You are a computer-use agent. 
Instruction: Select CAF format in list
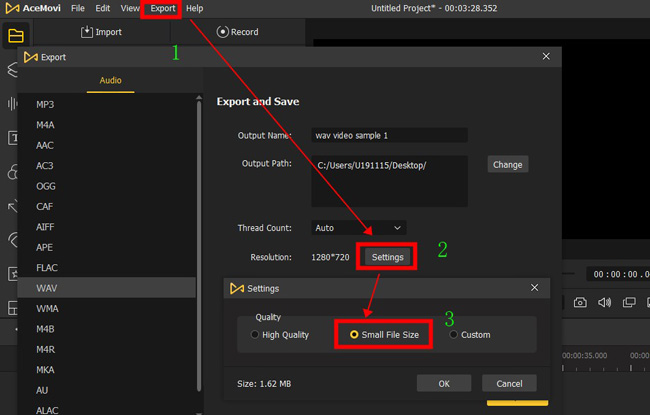[107, 206]
